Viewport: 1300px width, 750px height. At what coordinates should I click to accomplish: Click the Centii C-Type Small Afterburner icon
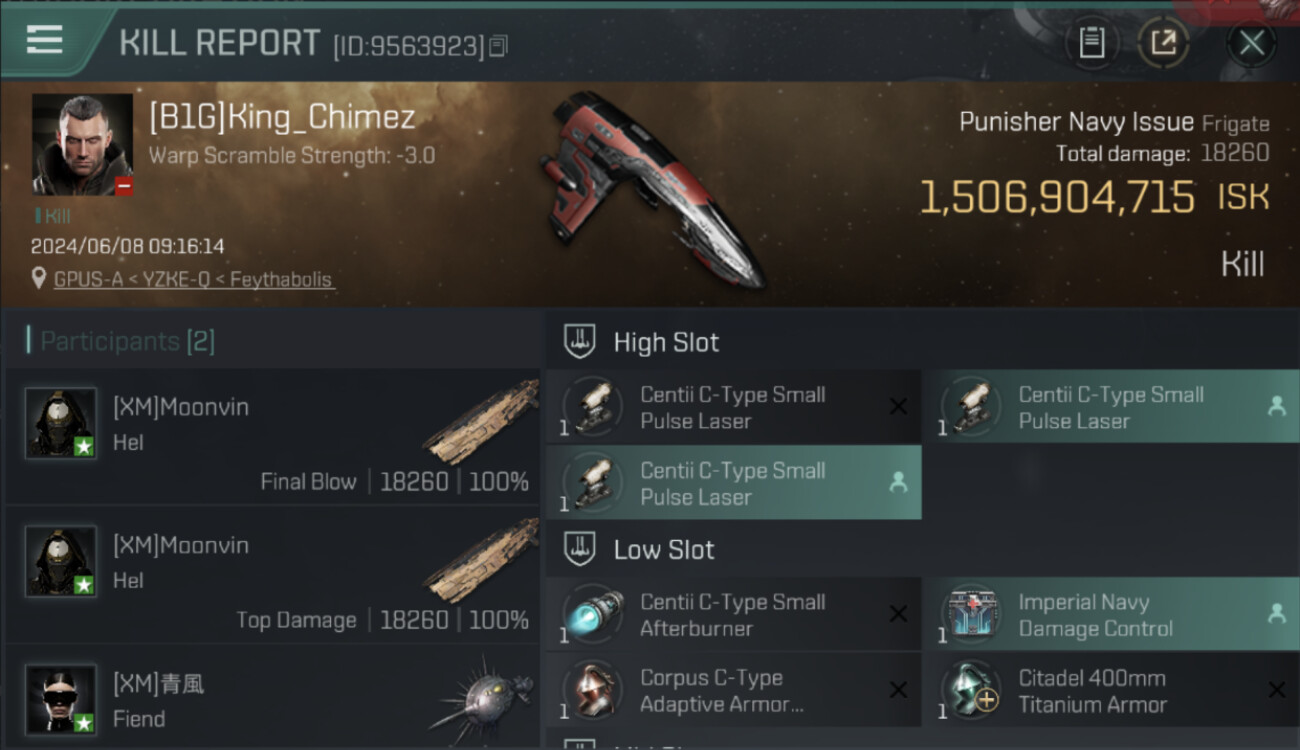coord(592,615)
